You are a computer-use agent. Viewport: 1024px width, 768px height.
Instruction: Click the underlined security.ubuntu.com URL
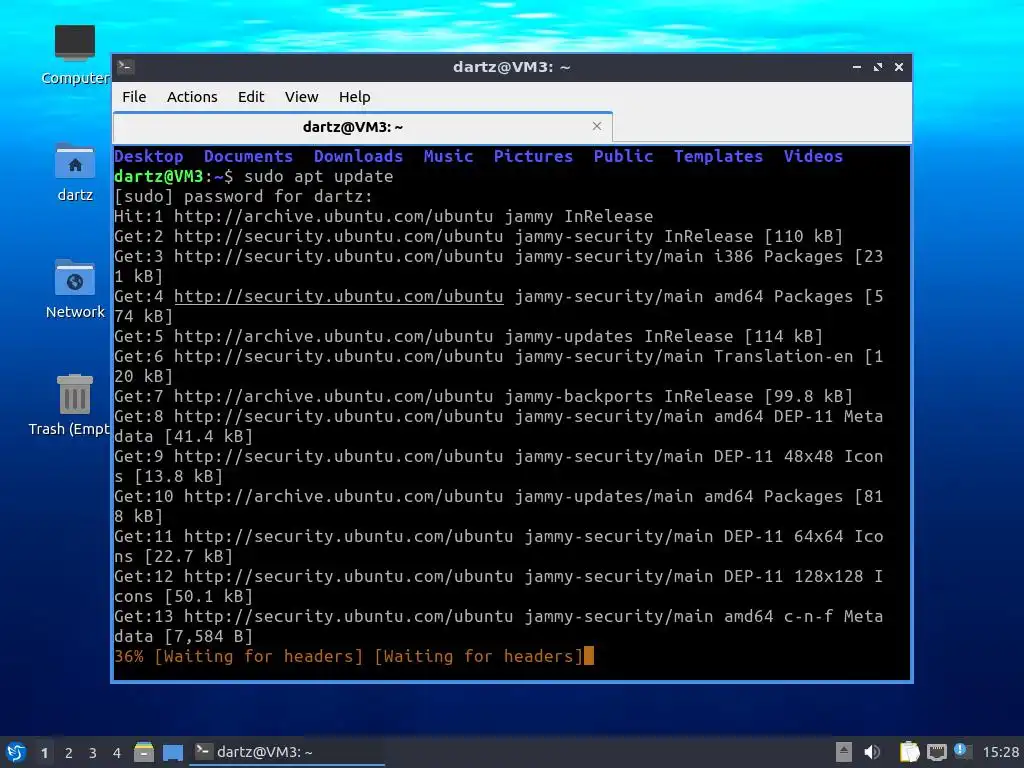pos(338,296)
